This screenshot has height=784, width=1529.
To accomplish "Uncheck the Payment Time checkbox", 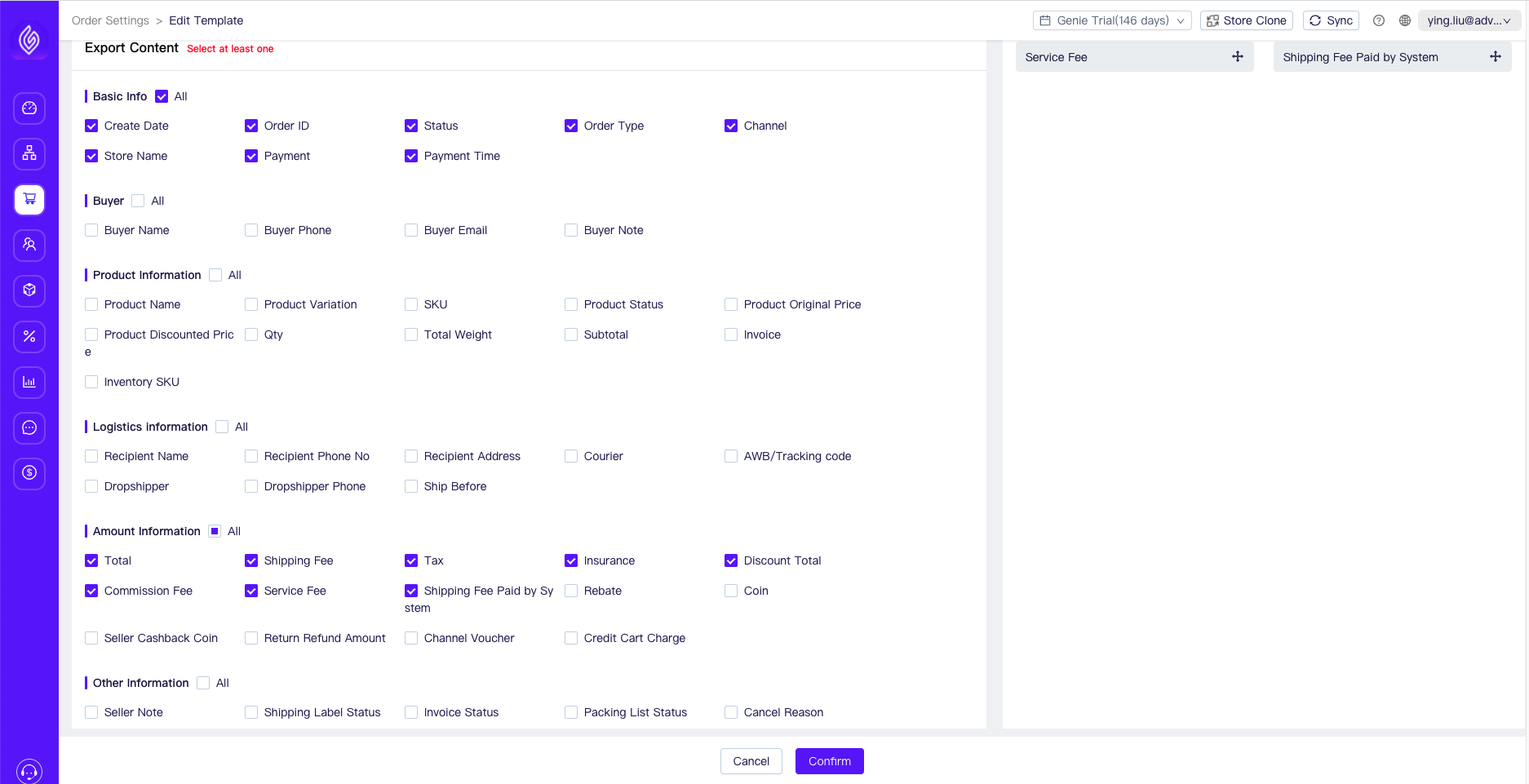I will pyautogui.click(x=411, y=156).
